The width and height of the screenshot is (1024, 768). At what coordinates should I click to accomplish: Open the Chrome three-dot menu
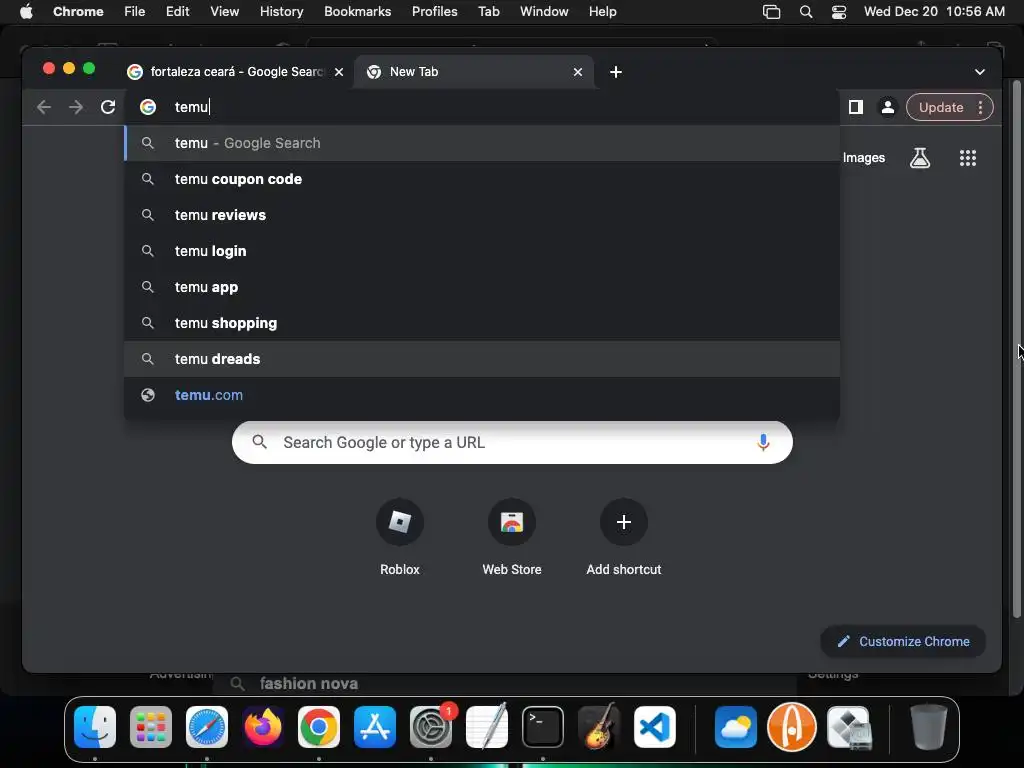click(x=980, y=107)
